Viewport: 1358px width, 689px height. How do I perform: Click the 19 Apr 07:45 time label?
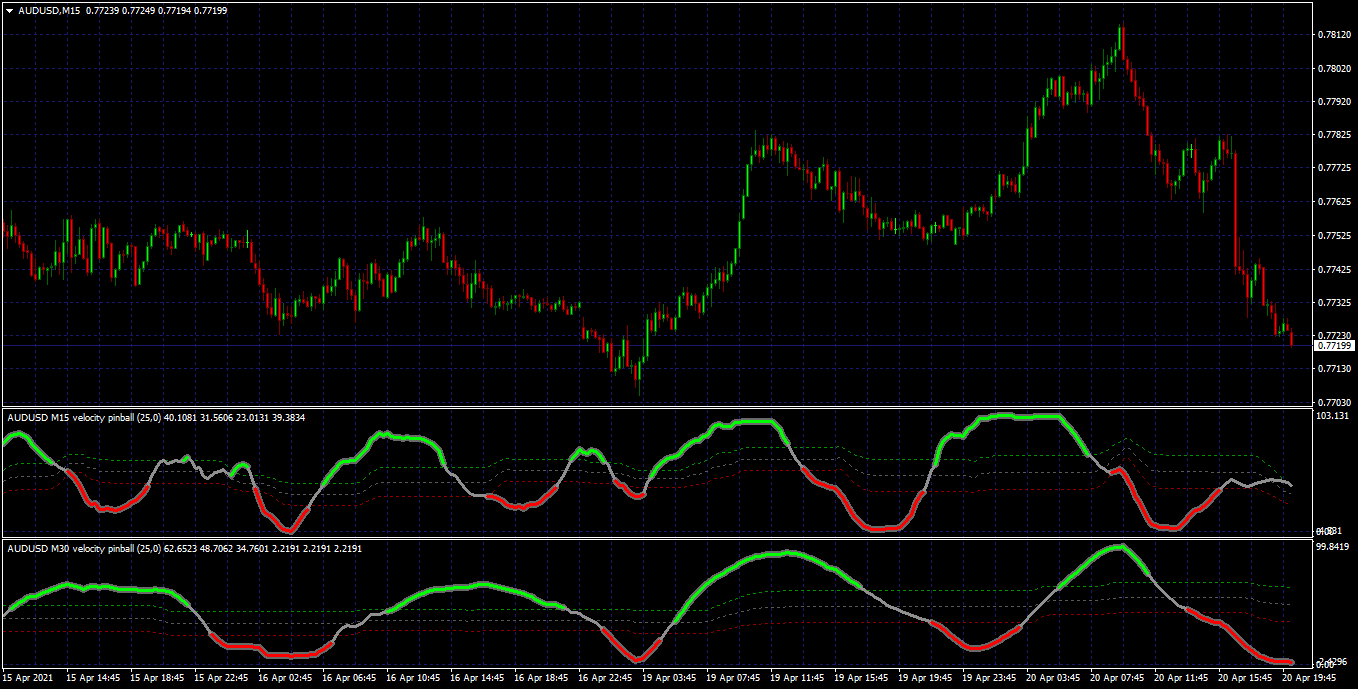tap(733, 677)
